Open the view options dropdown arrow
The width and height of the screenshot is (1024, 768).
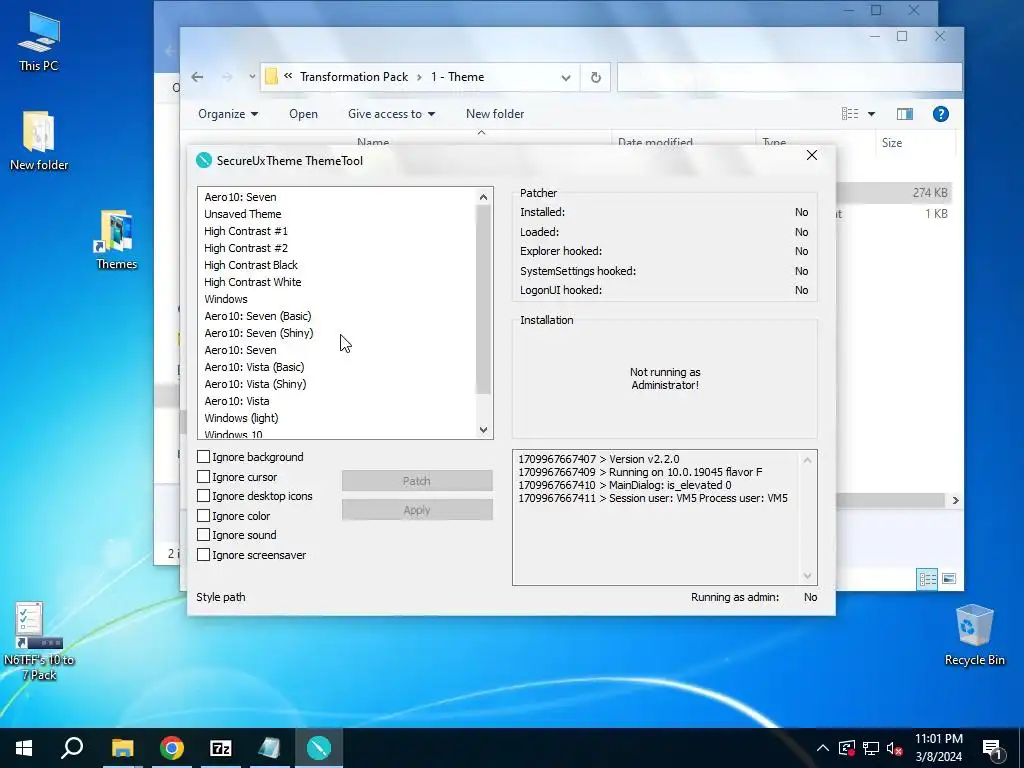point(871,114)
